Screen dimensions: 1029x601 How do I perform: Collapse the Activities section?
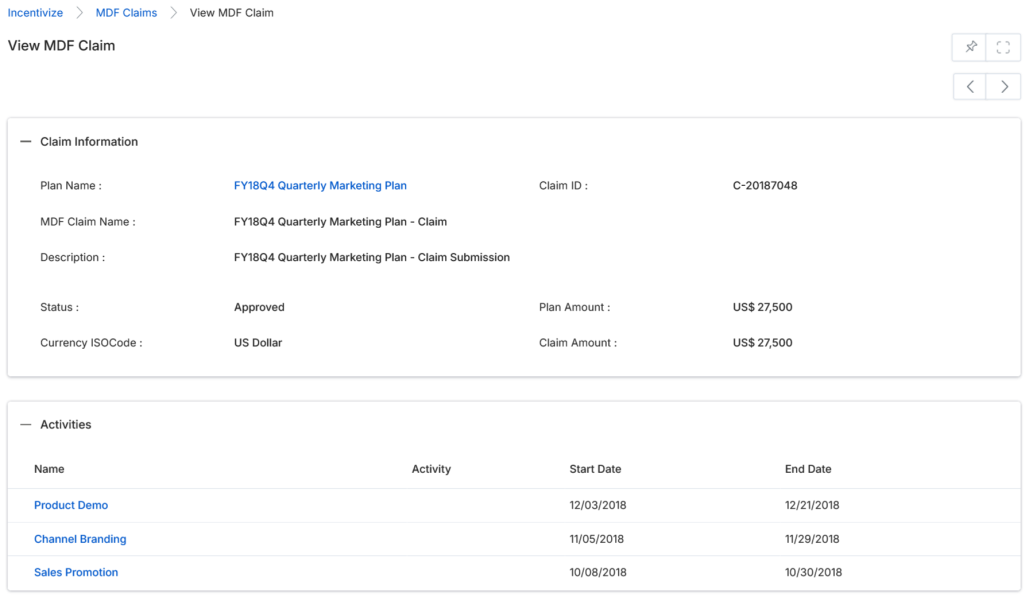pyautogui.click(x=26, y=425)
